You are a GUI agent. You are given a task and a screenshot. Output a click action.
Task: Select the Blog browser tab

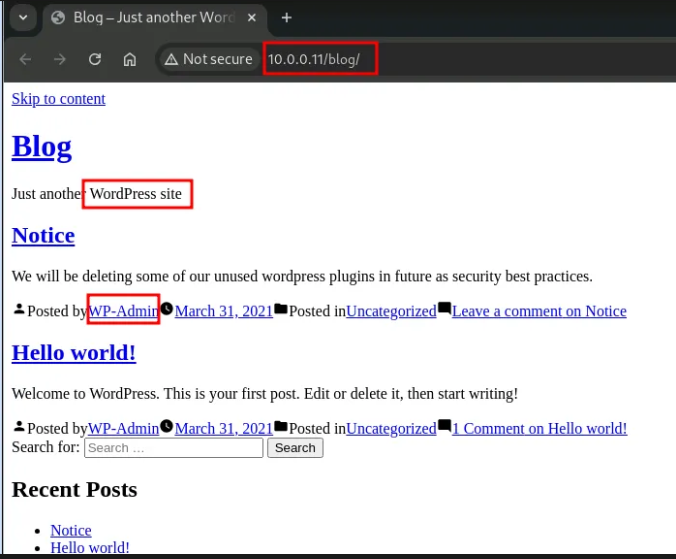(150, 18)
